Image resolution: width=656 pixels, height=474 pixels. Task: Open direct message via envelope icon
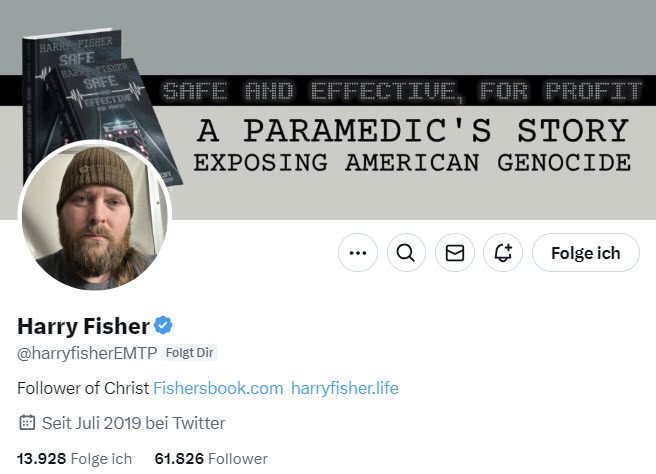[455, 253]
